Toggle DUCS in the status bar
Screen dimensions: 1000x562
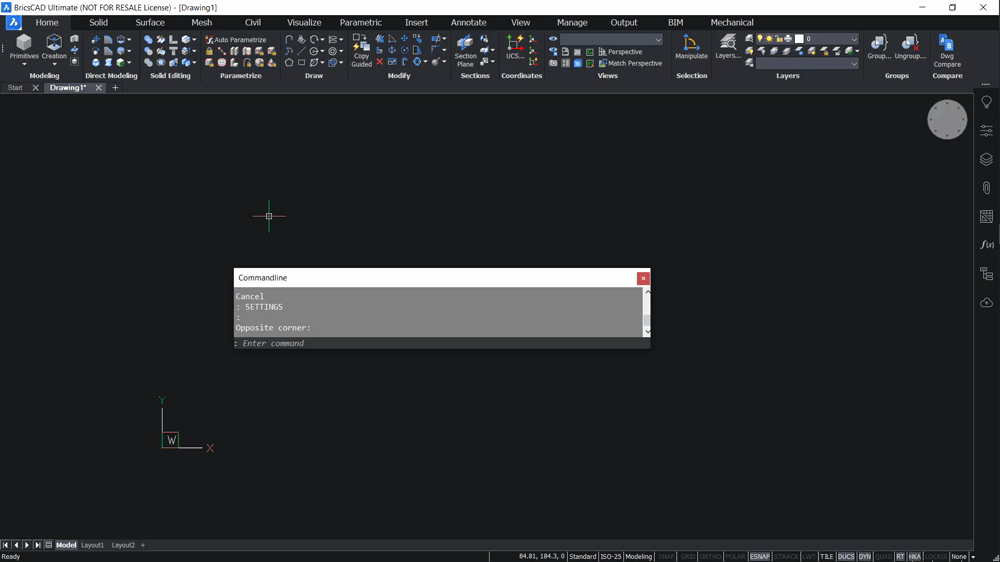pos(846,557)
